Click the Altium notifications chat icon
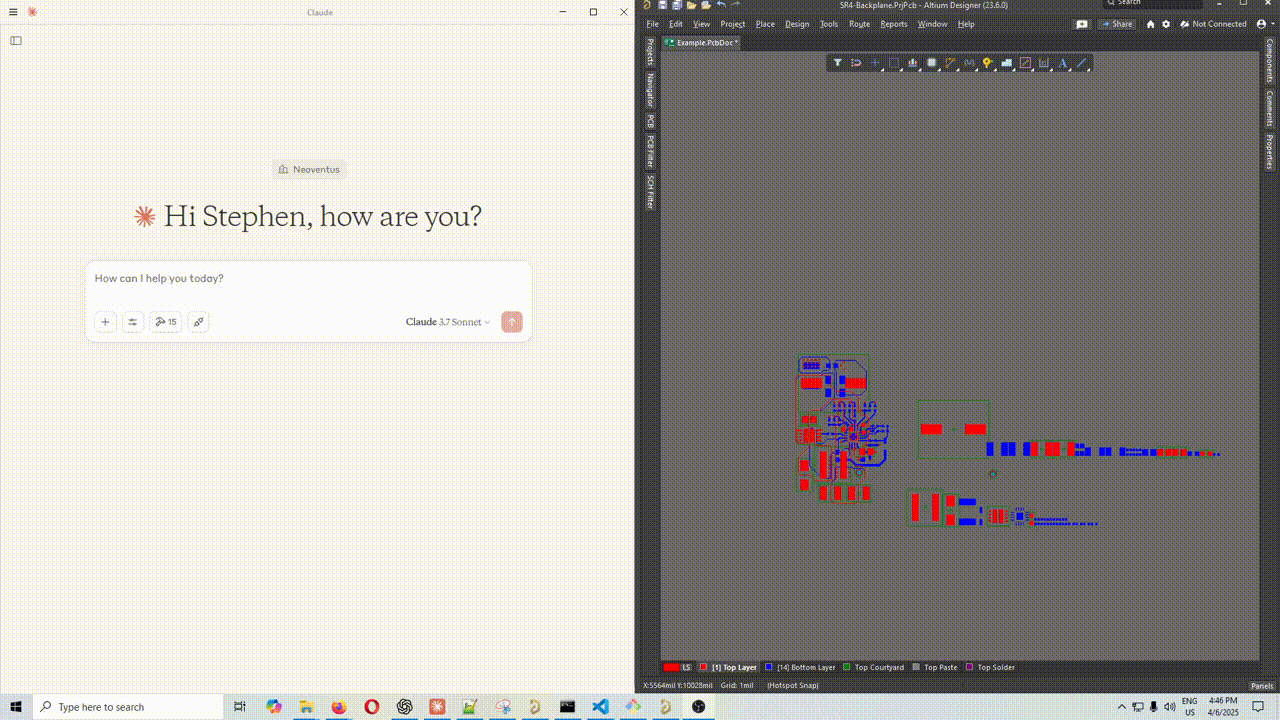This screenshot has height=720, width=1280. [x=1082, y=24]
